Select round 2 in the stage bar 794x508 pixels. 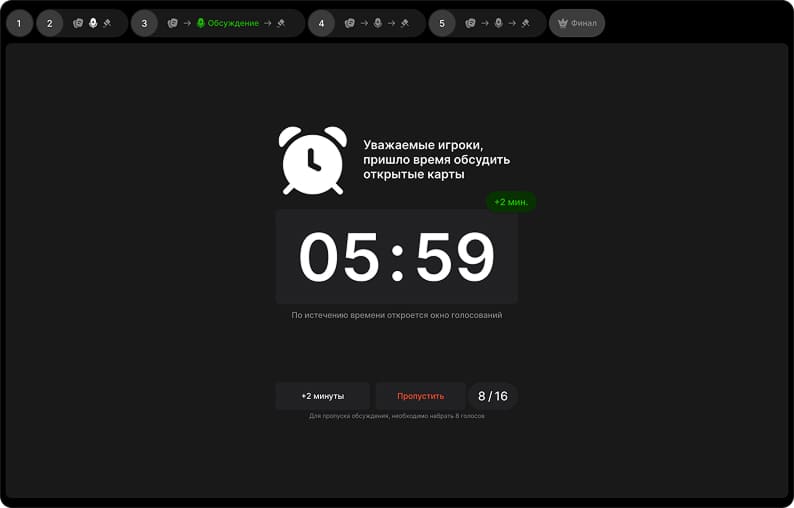(x=50, y=23)
